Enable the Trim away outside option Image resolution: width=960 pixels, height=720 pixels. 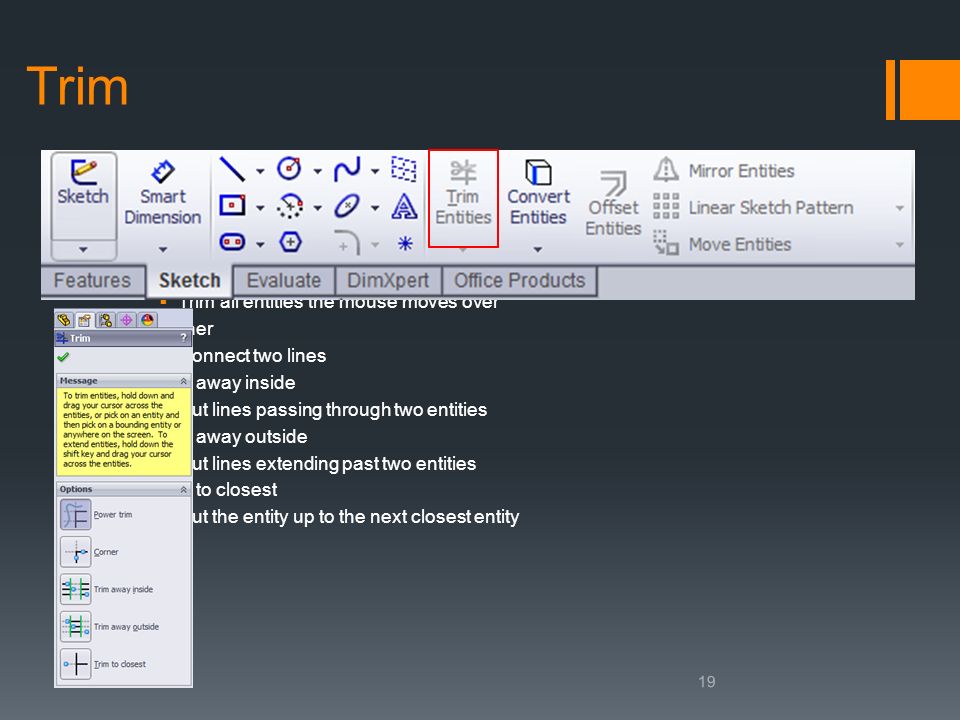(x=75, y=626)
